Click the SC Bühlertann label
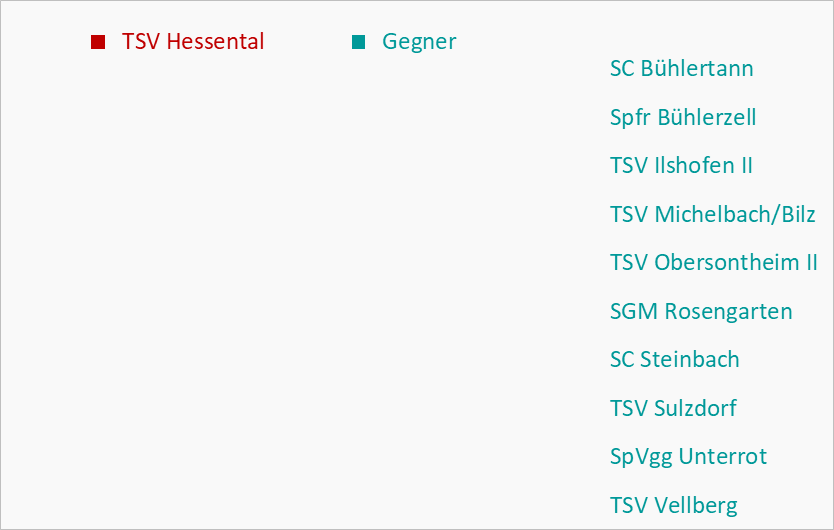Screen dimensions: 834x530 click(x=681, y=69)
